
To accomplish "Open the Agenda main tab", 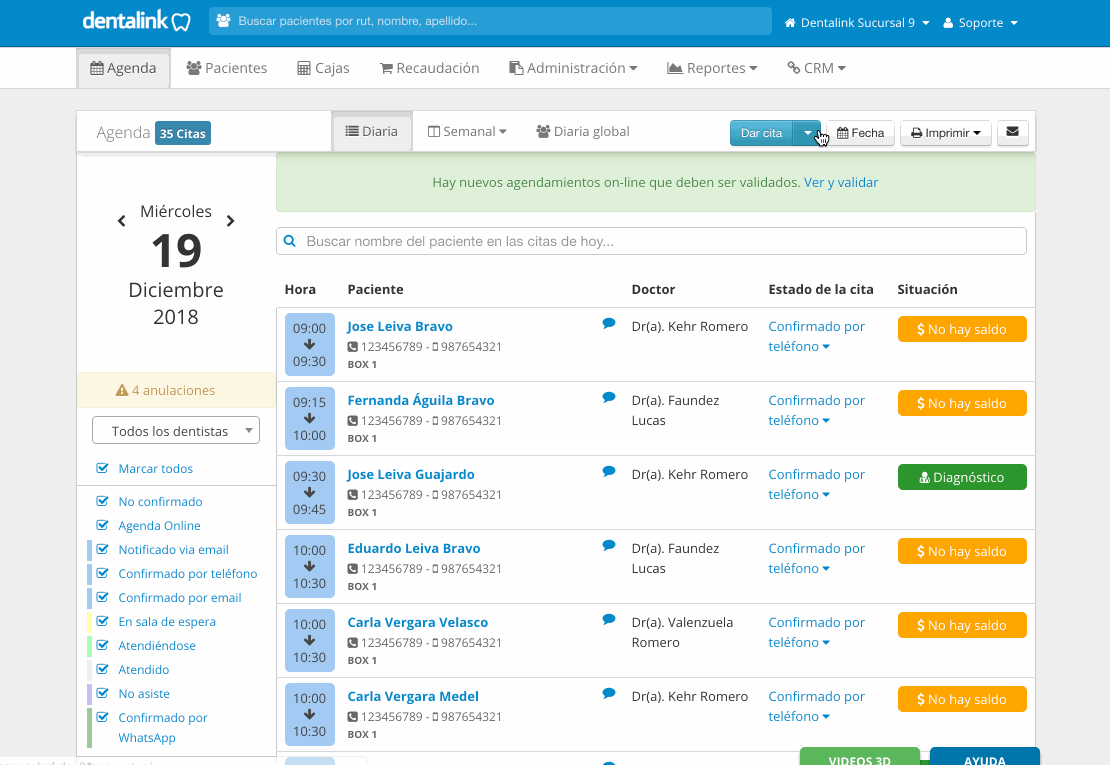I will pyautogui.click(x=123, y=69).
